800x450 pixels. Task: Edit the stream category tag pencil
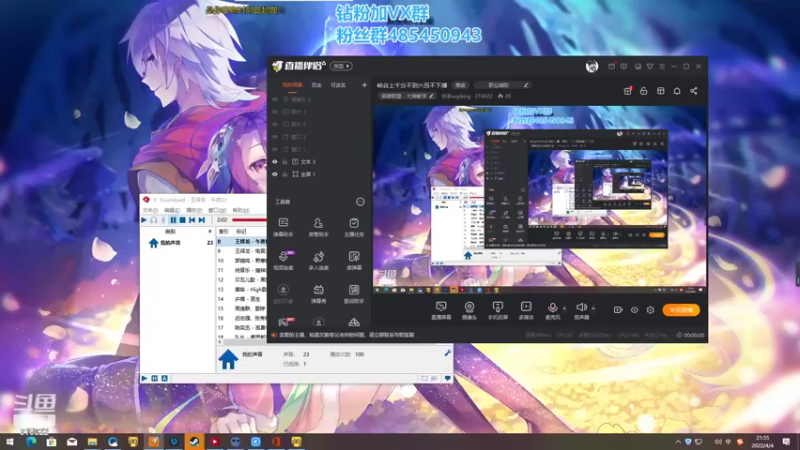click(x=432, y=96)
